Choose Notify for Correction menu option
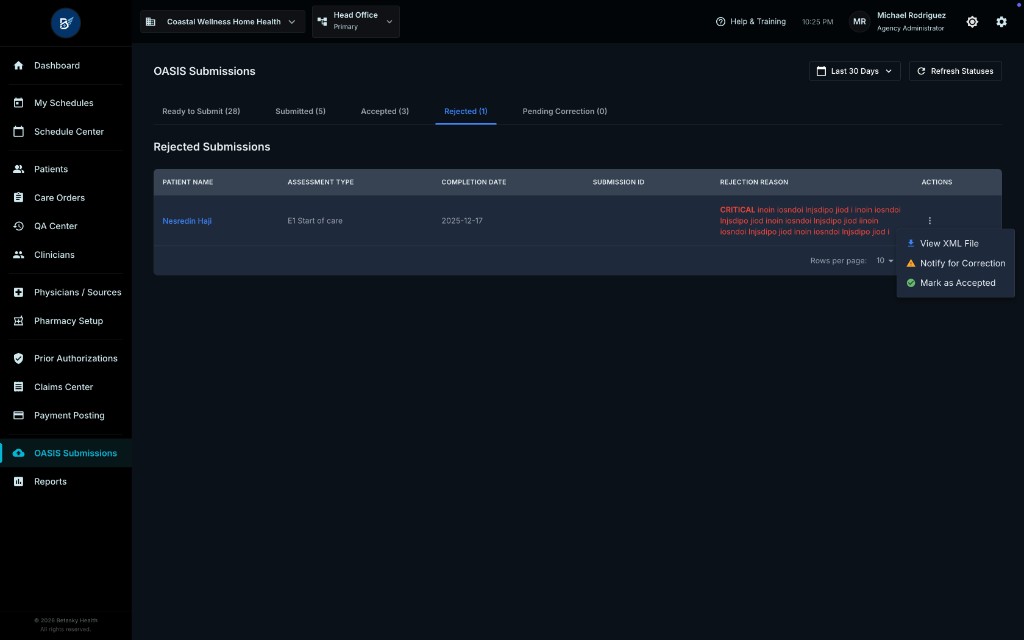This screenshot has height=640, width=1024. [x=955, y=263]
